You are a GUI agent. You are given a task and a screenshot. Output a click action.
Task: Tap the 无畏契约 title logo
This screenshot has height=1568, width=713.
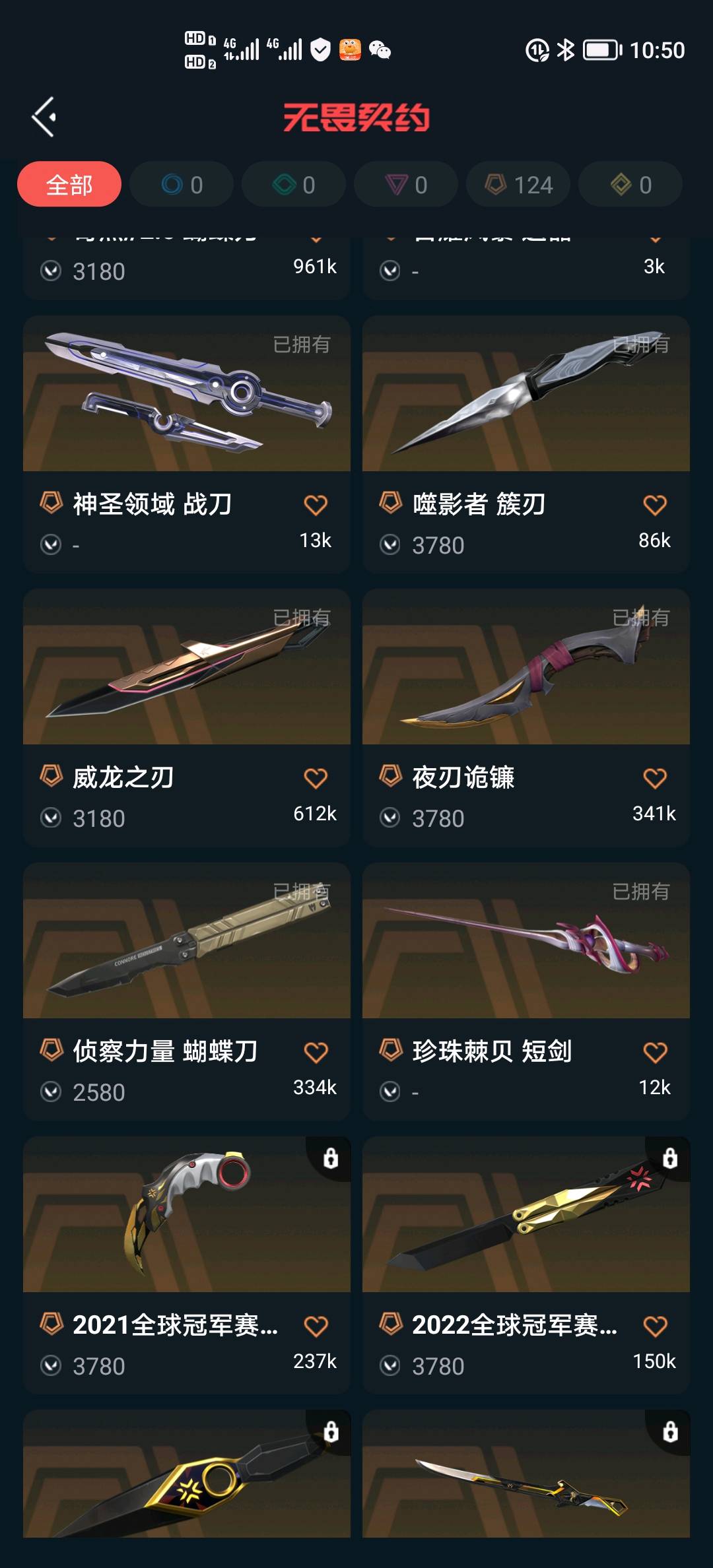coord(356,117)
